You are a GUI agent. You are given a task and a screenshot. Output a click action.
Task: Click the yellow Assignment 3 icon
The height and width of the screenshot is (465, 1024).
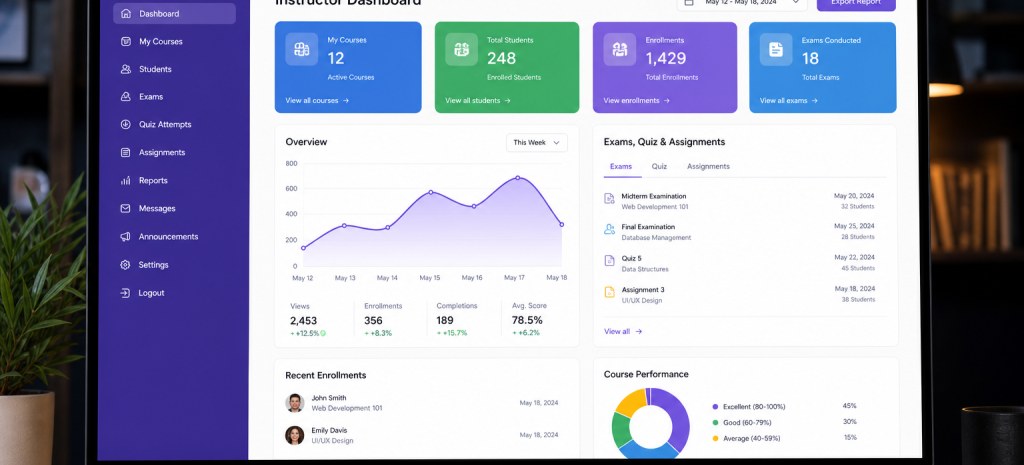[609, 292]
